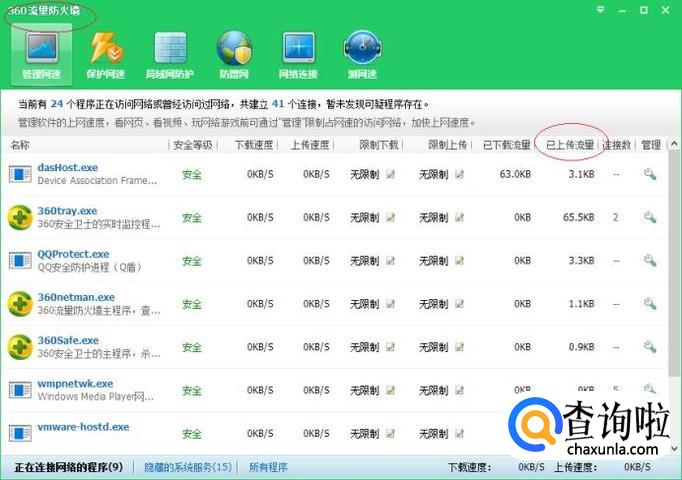Sort by 安全等级 column header
682x480 pixels.
pyautogui.click(x=193, y=145)
